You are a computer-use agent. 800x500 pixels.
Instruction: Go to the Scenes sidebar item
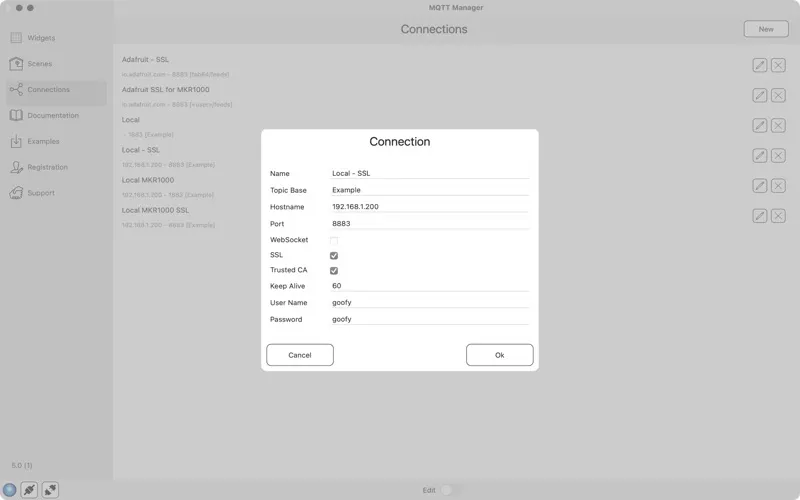pos(38,64)
